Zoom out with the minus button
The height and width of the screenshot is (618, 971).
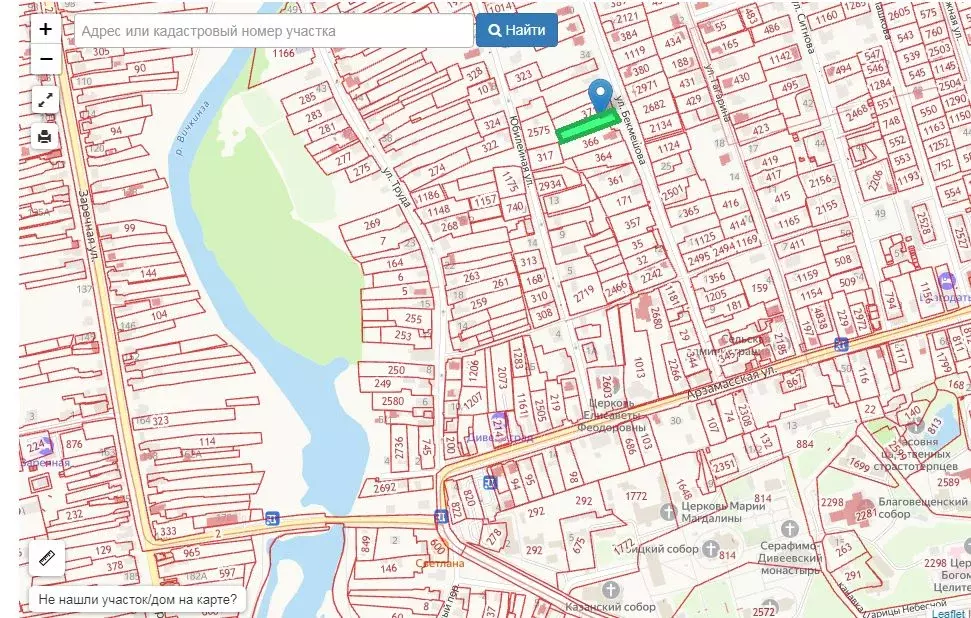46,59
